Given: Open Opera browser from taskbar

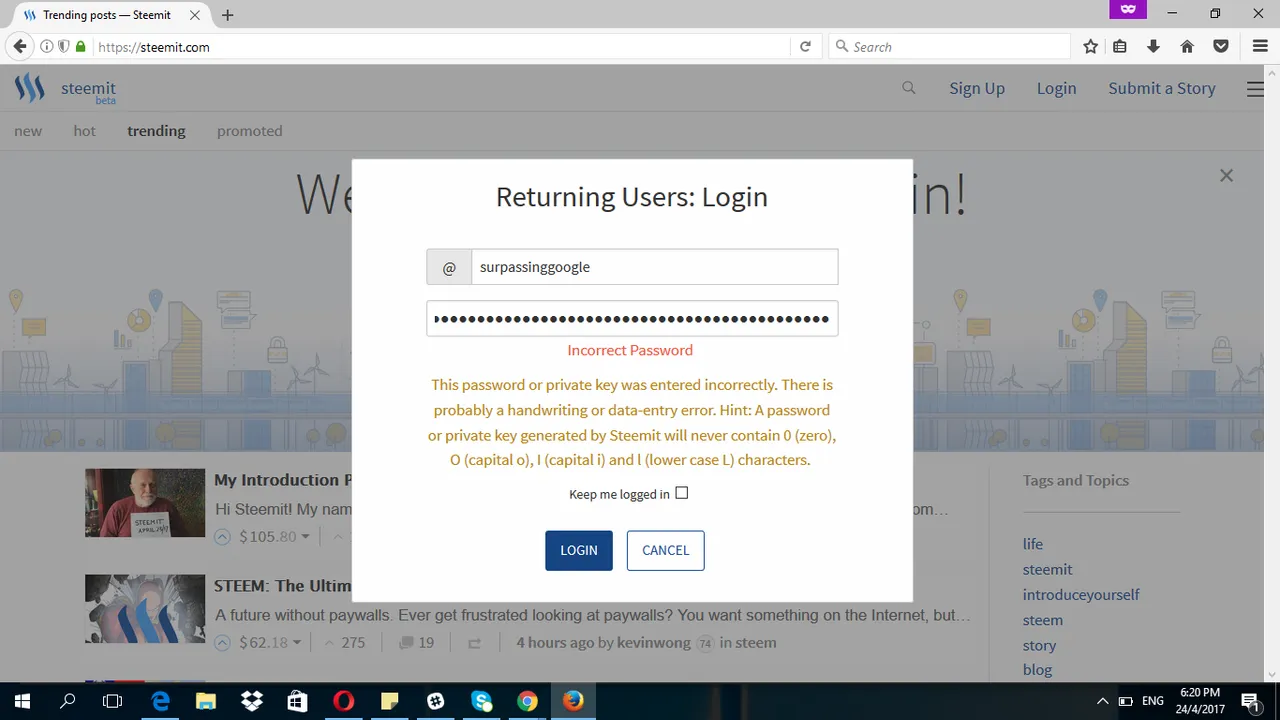Looking at the screenshot, I should (x=343, y=701).
